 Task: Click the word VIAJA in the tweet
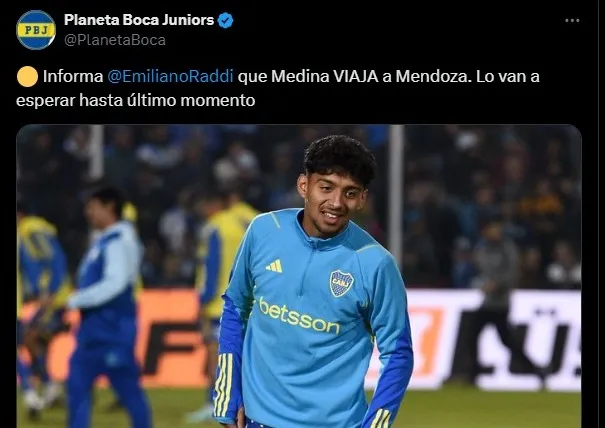point(356,76)
